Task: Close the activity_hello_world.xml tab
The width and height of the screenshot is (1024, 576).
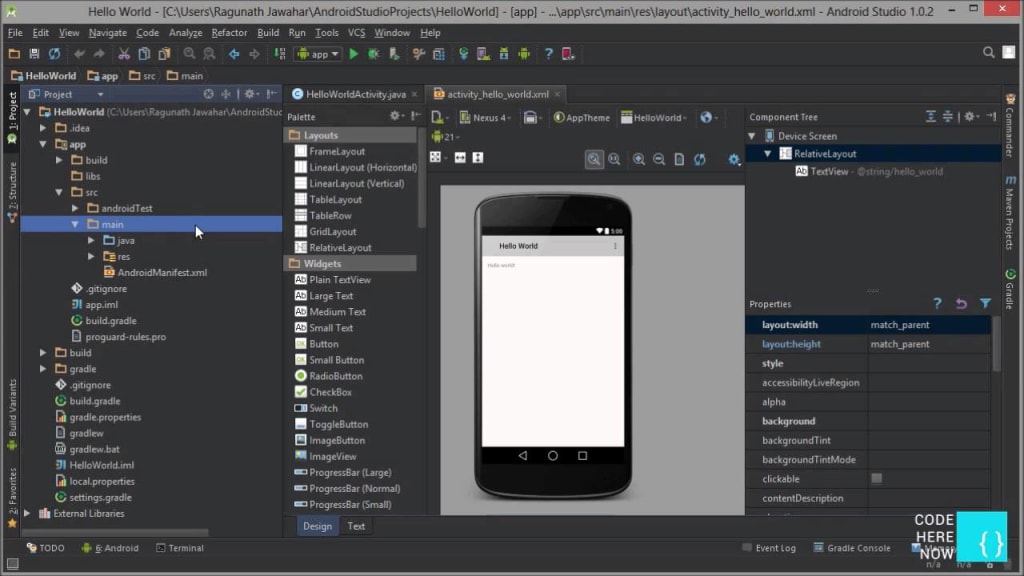Action: 557,94
